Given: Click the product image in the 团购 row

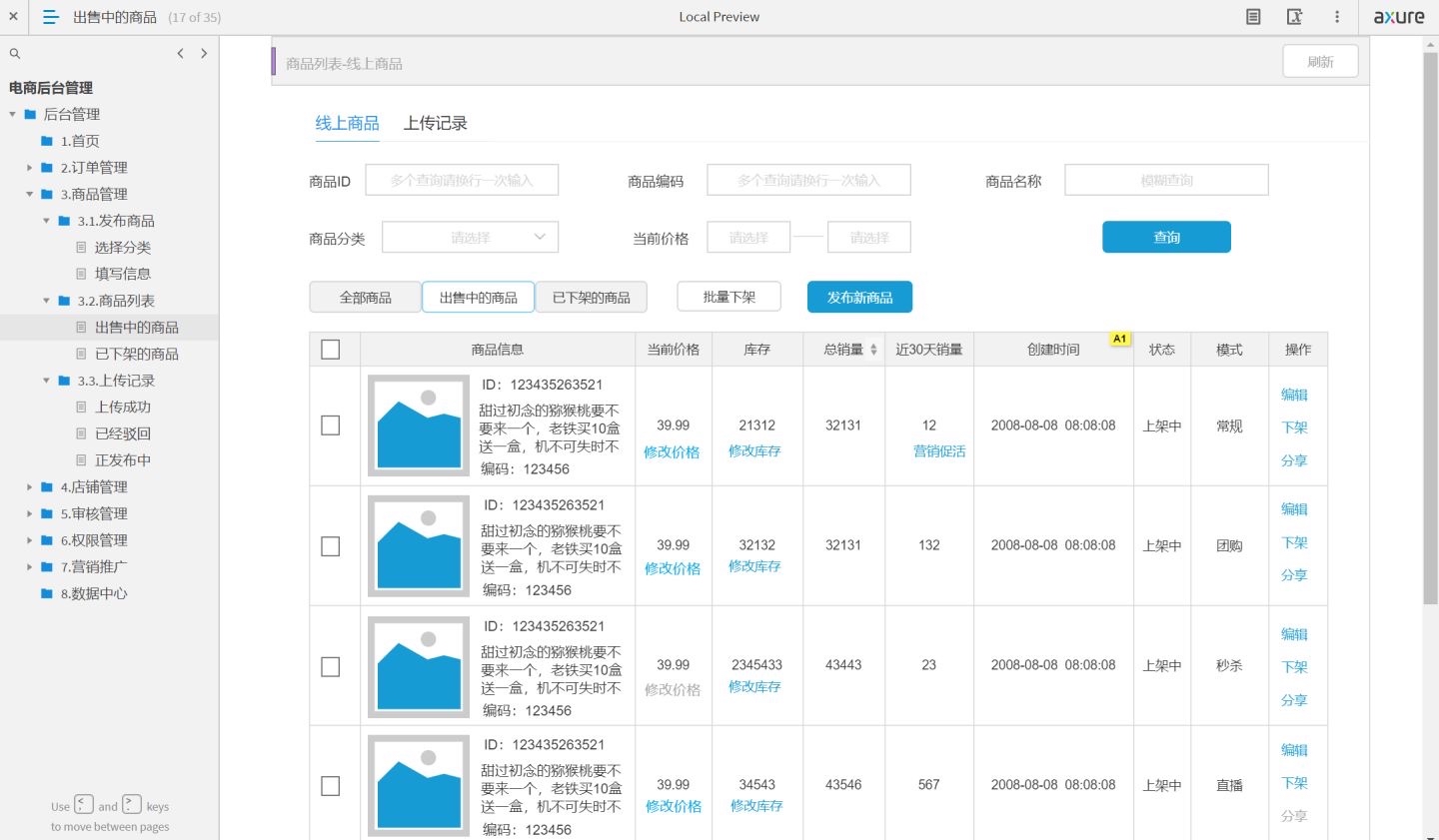Looking at the screenshot, I should click(419, 546).
